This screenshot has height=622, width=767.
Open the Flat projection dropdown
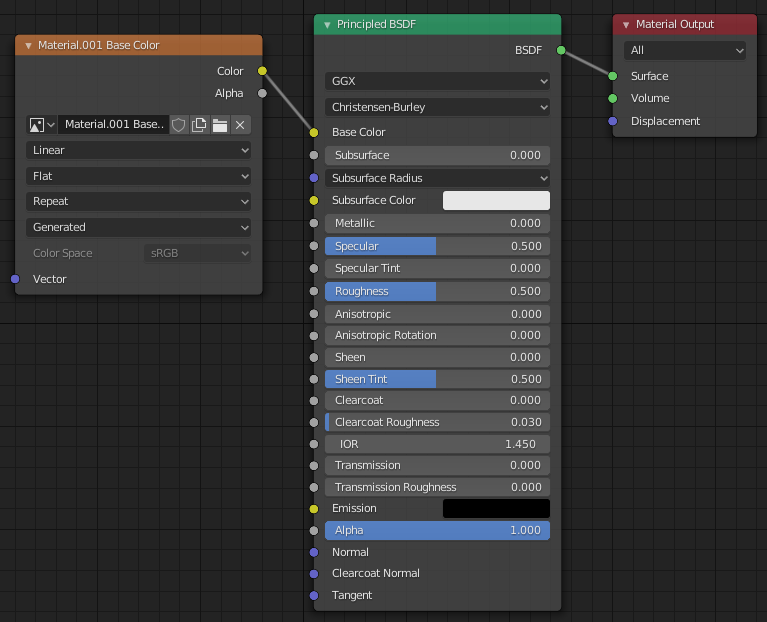pyautogui.click(x=138, y=176)
